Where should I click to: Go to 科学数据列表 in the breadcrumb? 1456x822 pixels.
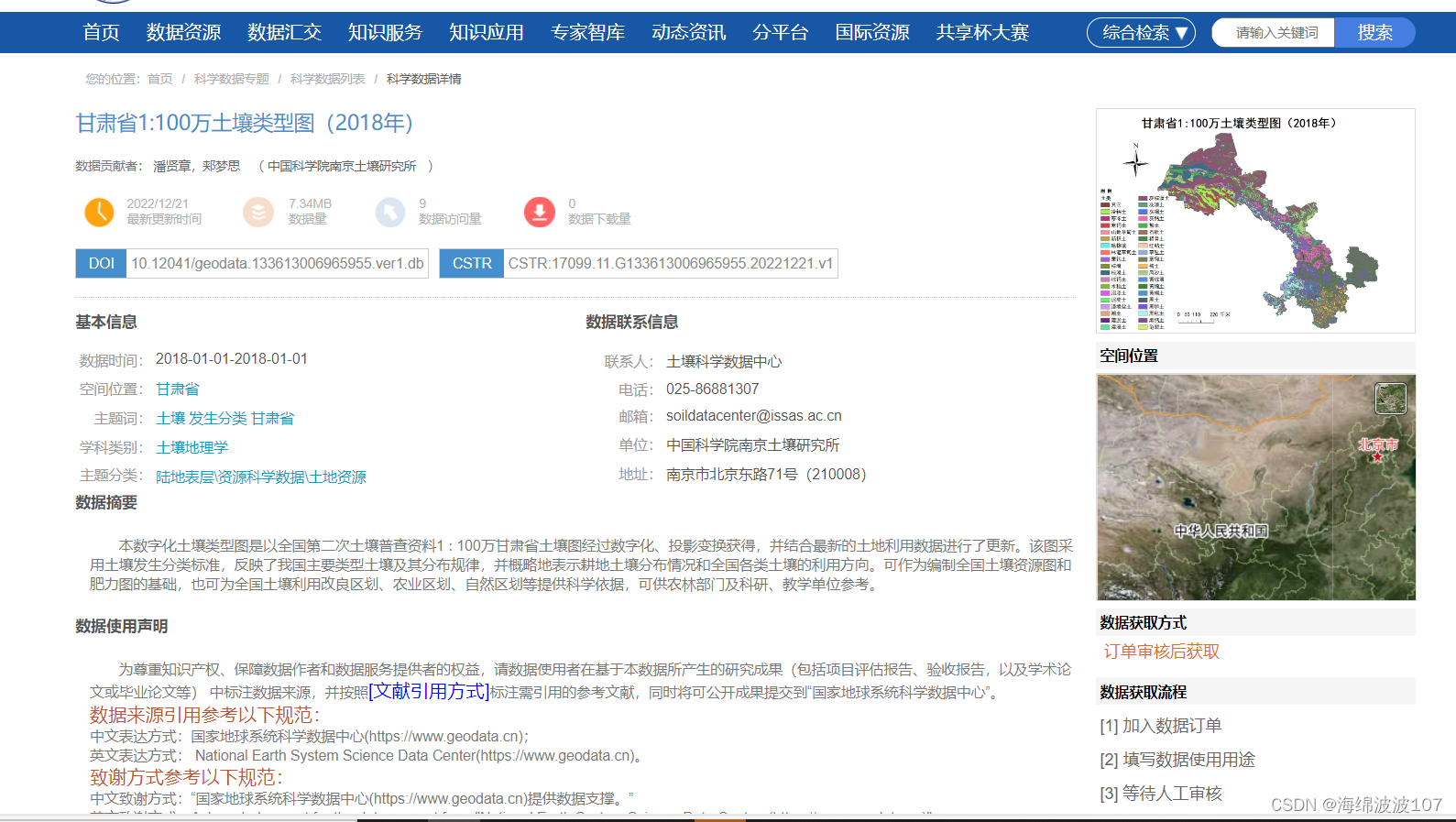click(x=327, y=79)
